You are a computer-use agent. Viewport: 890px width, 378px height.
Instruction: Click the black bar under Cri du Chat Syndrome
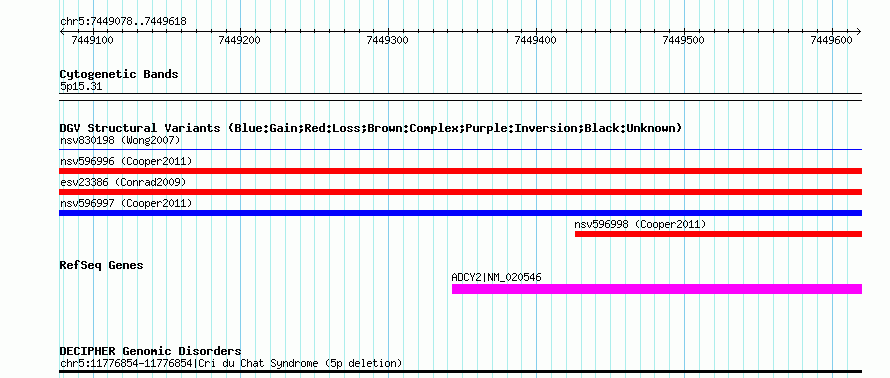[x=460, y=372]
